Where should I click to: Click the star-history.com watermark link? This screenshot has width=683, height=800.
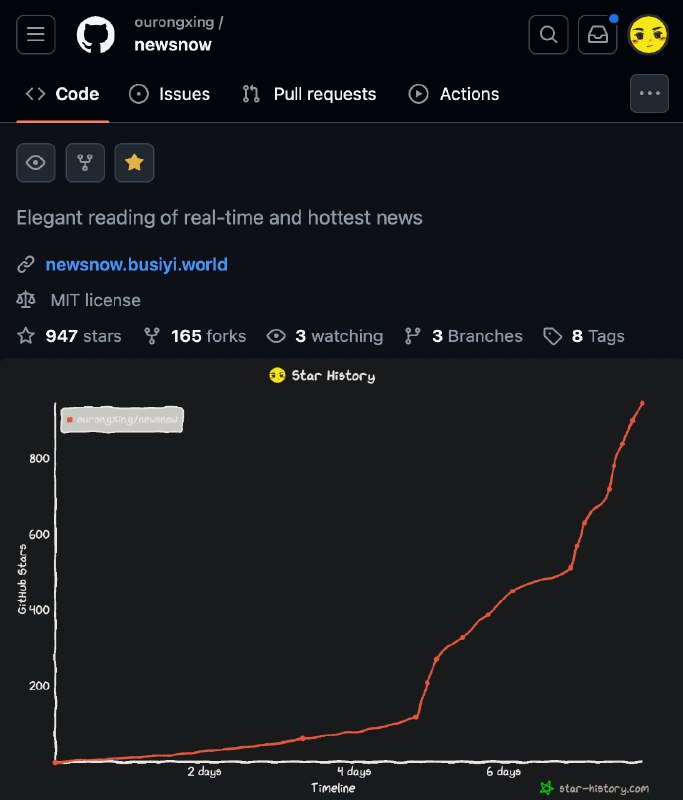click(x=594, y=788)
